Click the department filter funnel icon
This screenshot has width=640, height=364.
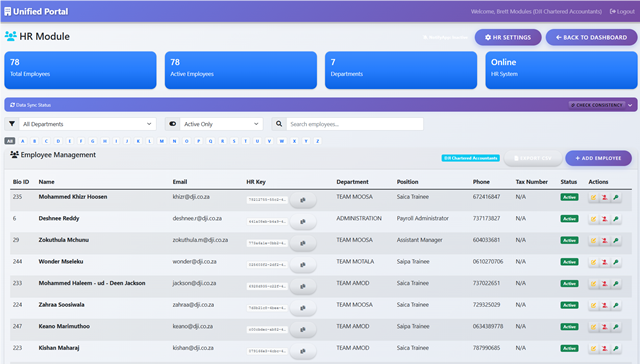(x=12, y=124)
